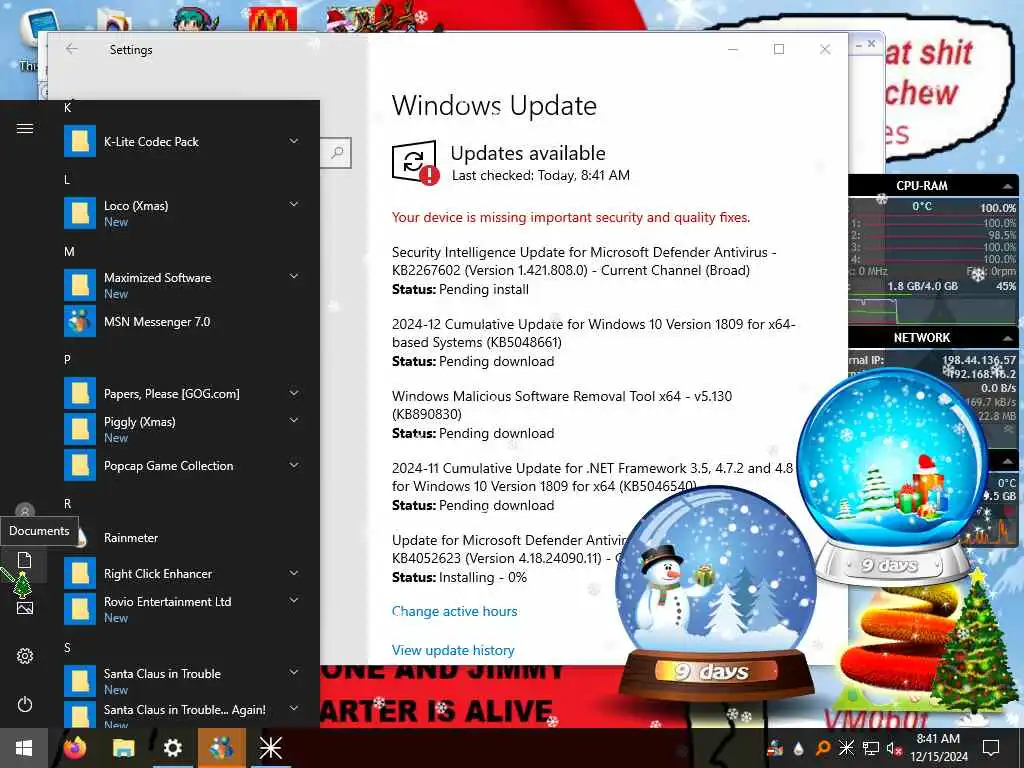This screenshot has width=1024, height=768.
Task: Jump to letter P app group header
Action: (67, 360)
